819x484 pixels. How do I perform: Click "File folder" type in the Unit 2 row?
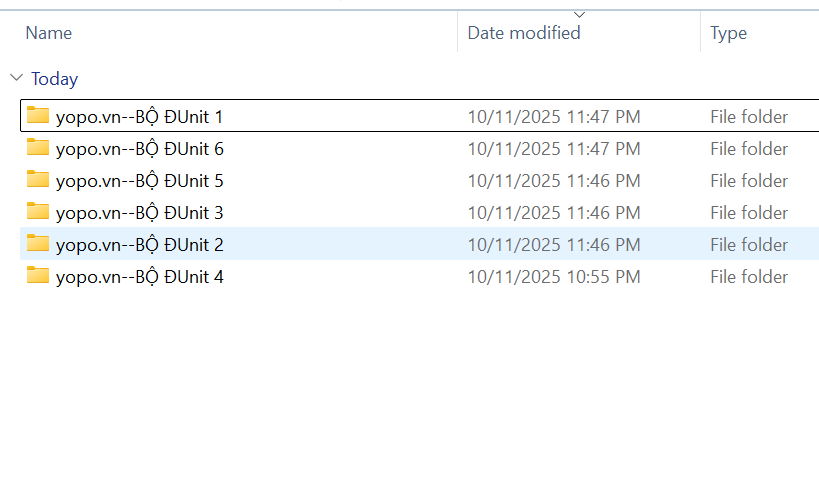click(749, 245)
